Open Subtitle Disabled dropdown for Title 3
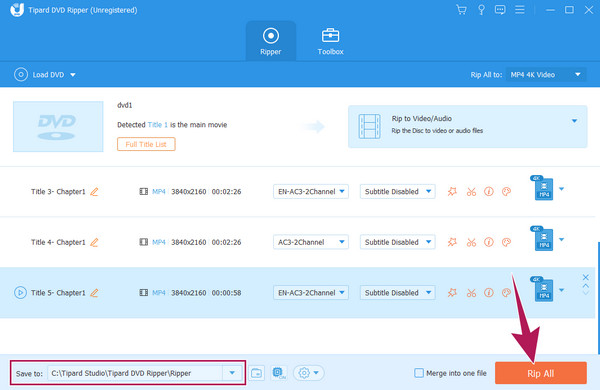 click(398, 191)
